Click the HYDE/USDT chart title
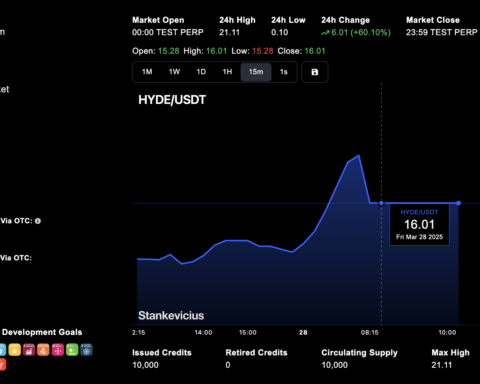This screenshot has width=480, height=384. click(x=172, y=100)
